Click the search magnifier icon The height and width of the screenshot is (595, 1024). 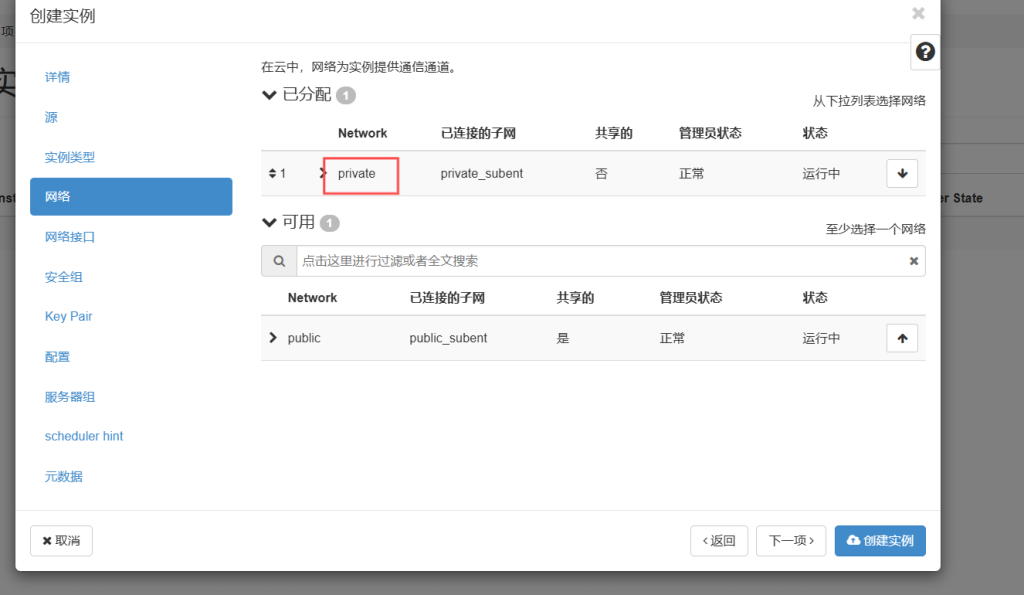pos(279,261)
